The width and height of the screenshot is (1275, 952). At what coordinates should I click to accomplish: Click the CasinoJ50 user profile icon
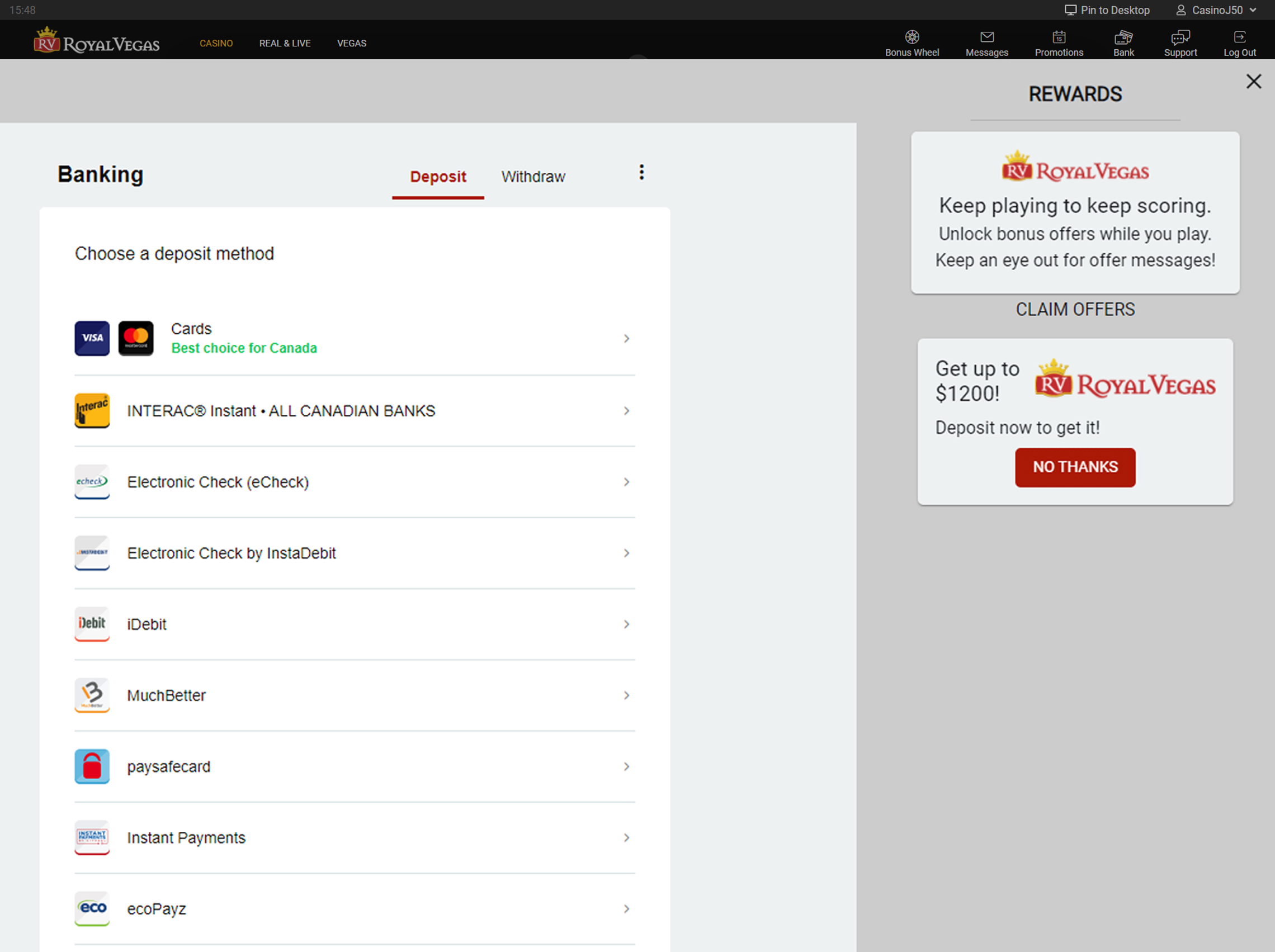1181,10
